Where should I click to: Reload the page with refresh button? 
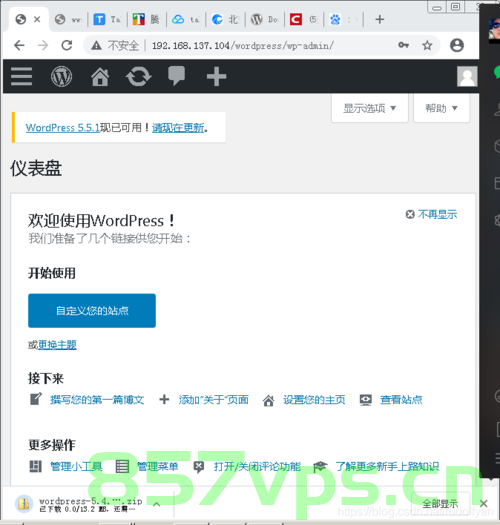[x=67, y=45]
